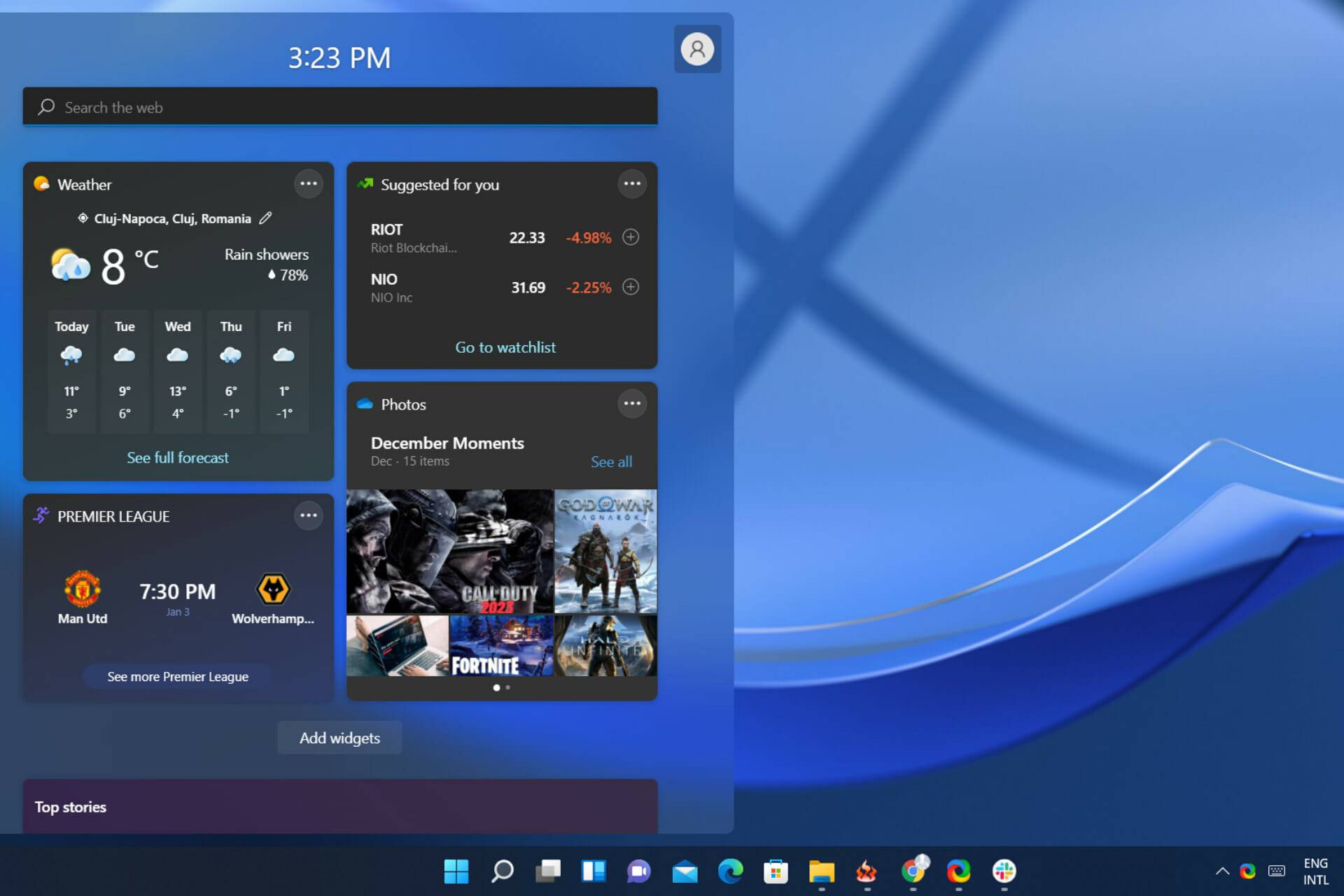Image resolution: width=1344 pixels, height=896 pixels.
Task: Select the Wolverhampton club crest
Action: [x=274, y=588]
